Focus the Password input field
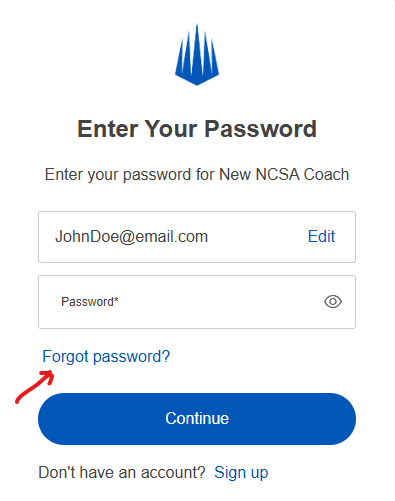 coord(197,302)
